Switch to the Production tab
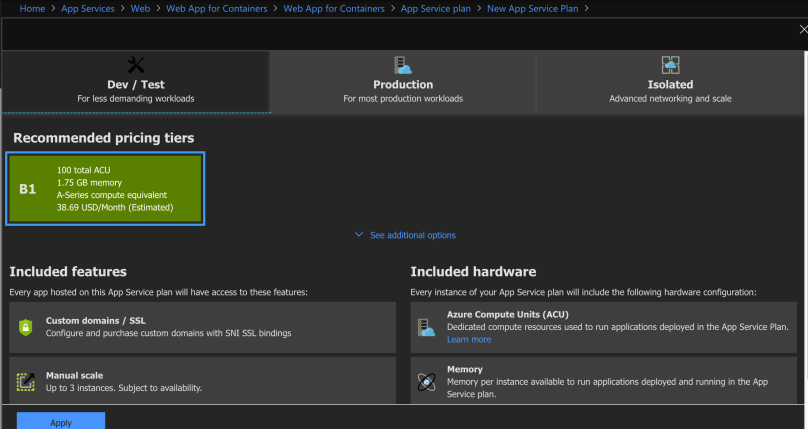The image size is (808, 429). 403,83
